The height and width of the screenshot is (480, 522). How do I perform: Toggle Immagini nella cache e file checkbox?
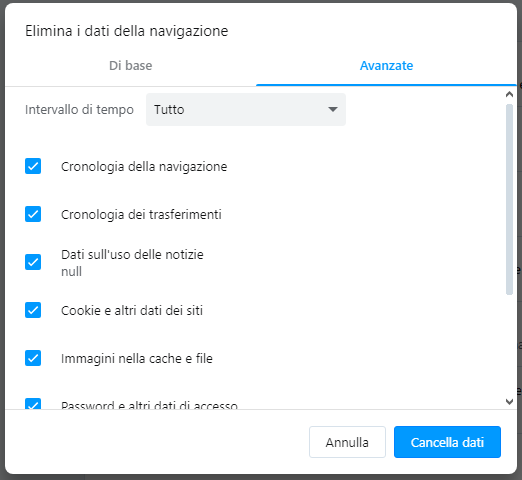33,358
